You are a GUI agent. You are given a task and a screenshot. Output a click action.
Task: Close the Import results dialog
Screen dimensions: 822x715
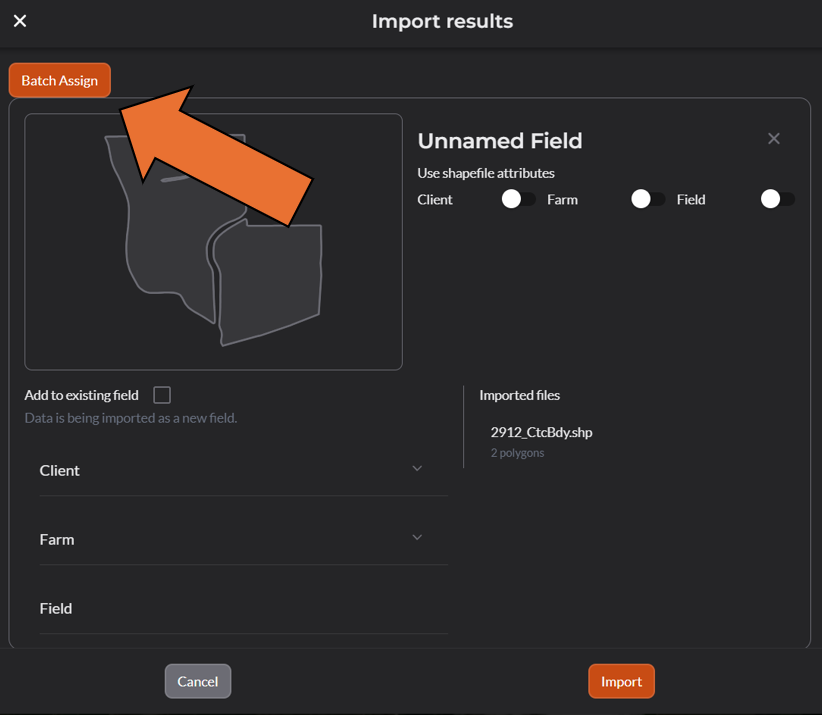tap(20, 21)
